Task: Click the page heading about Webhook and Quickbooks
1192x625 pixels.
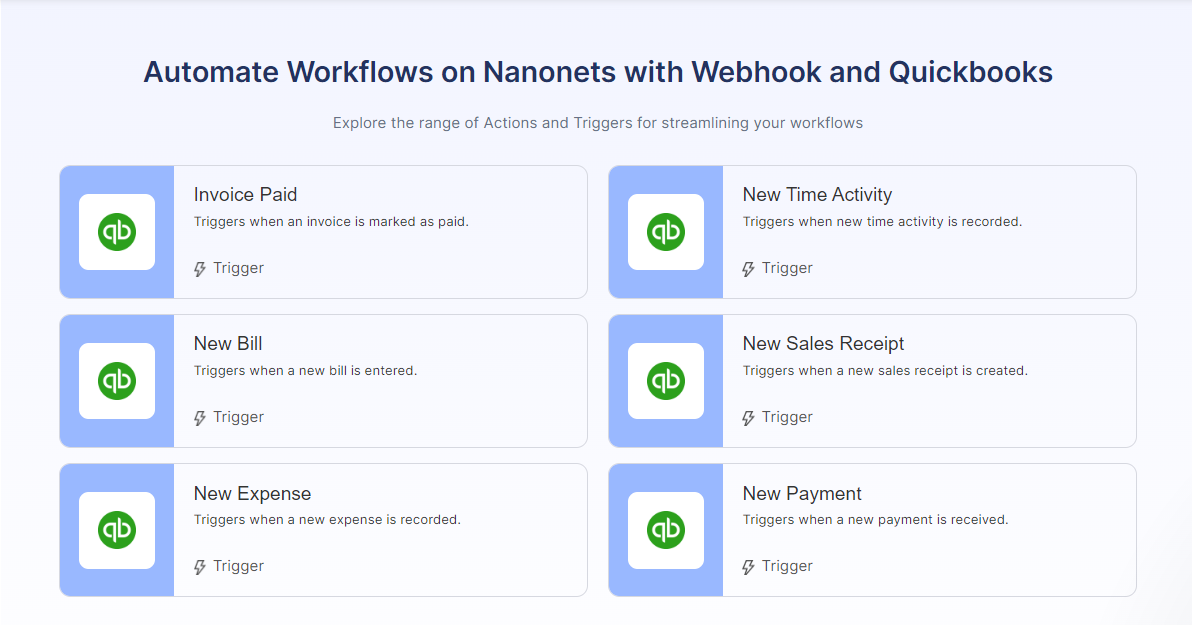Action: 598,72
